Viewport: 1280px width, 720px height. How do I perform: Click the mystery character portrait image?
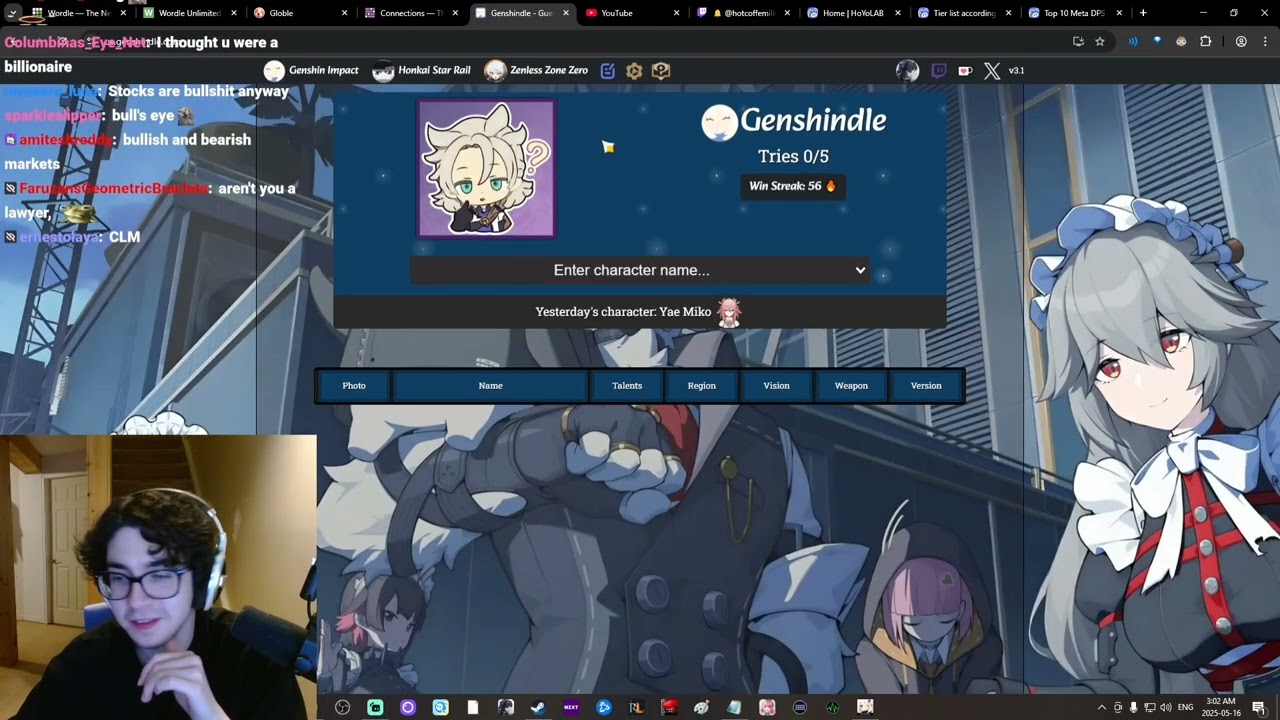[x=486, y=169]
